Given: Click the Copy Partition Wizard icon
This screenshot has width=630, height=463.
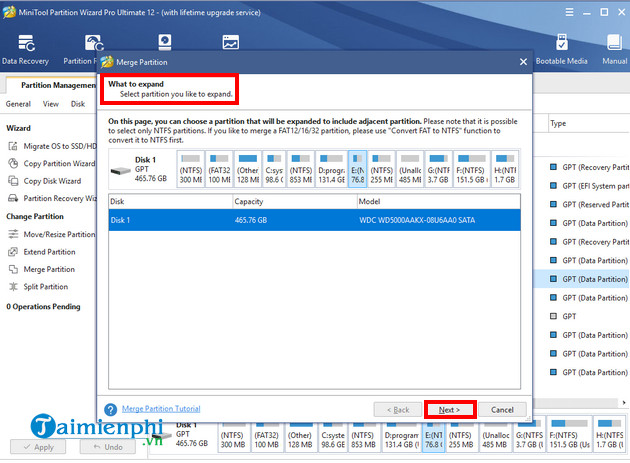Looking at the screenshot, I should pos(13,164).
